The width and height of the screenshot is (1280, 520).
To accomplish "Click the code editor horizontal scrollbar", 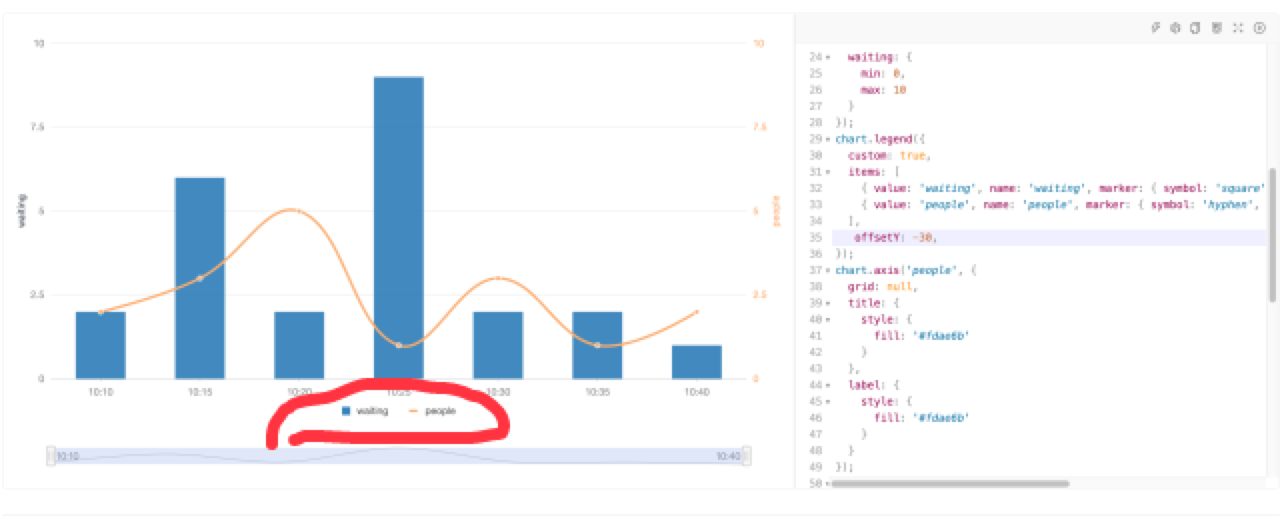I will coord(950,484).
